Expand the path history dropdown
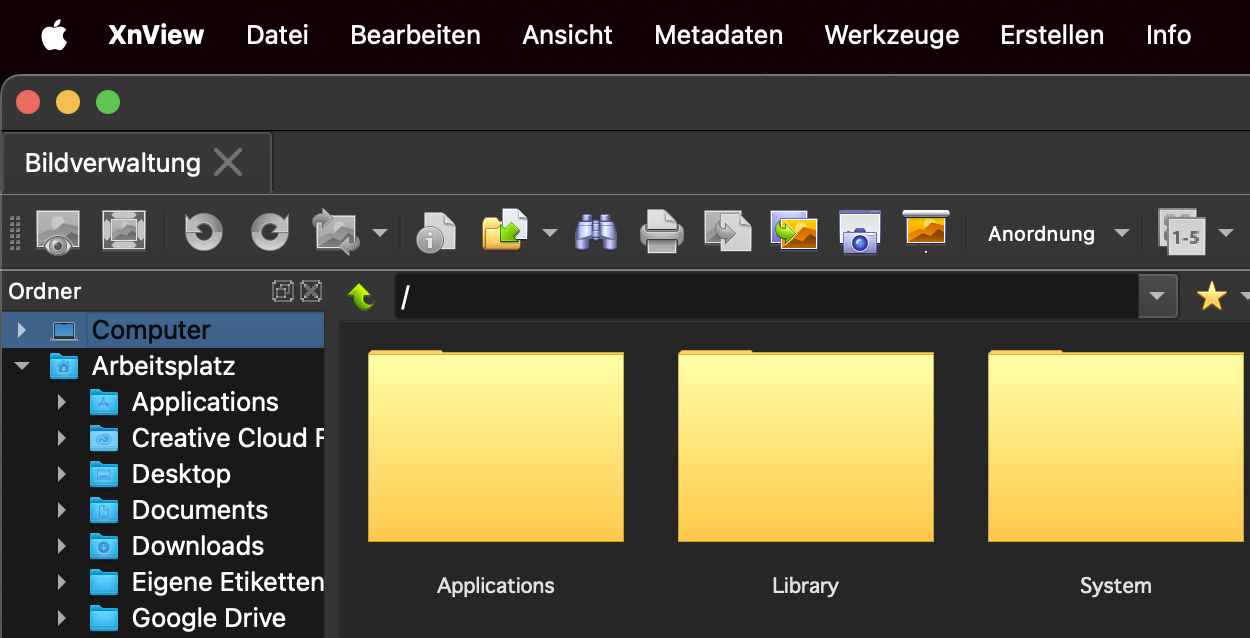Image resolution: width=1250 pixels, height=638 pixels. point(1158,296)
